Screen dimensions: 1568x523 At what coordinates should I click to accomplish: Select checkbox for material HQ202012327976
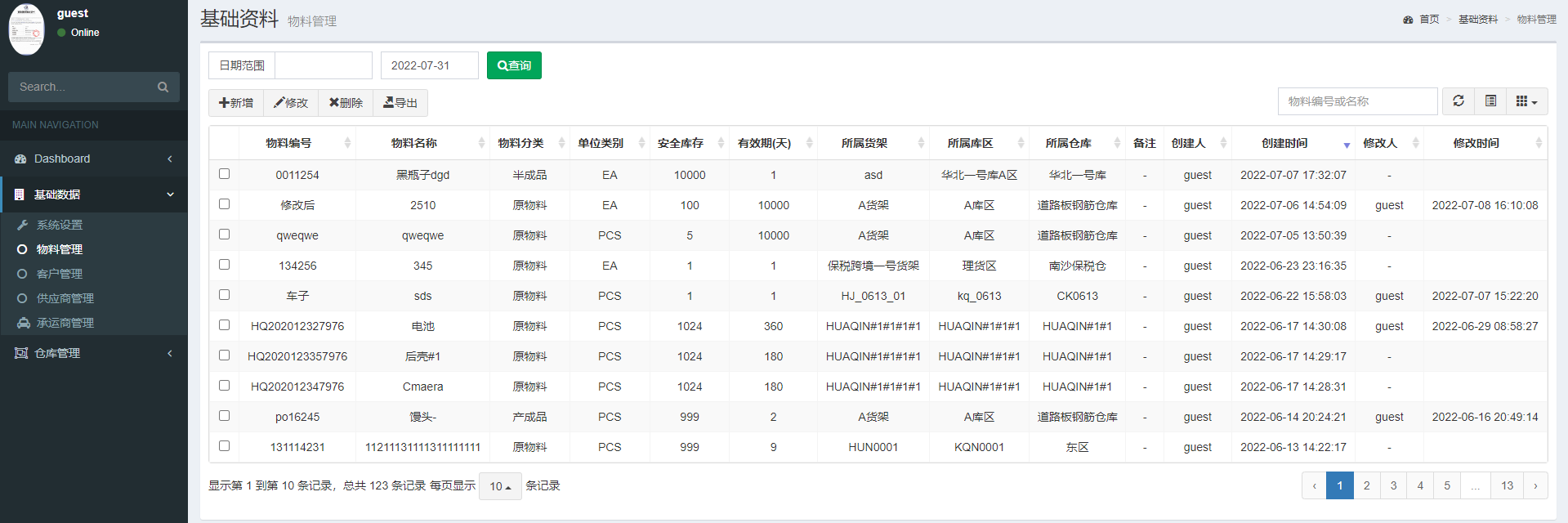[225, 325]
